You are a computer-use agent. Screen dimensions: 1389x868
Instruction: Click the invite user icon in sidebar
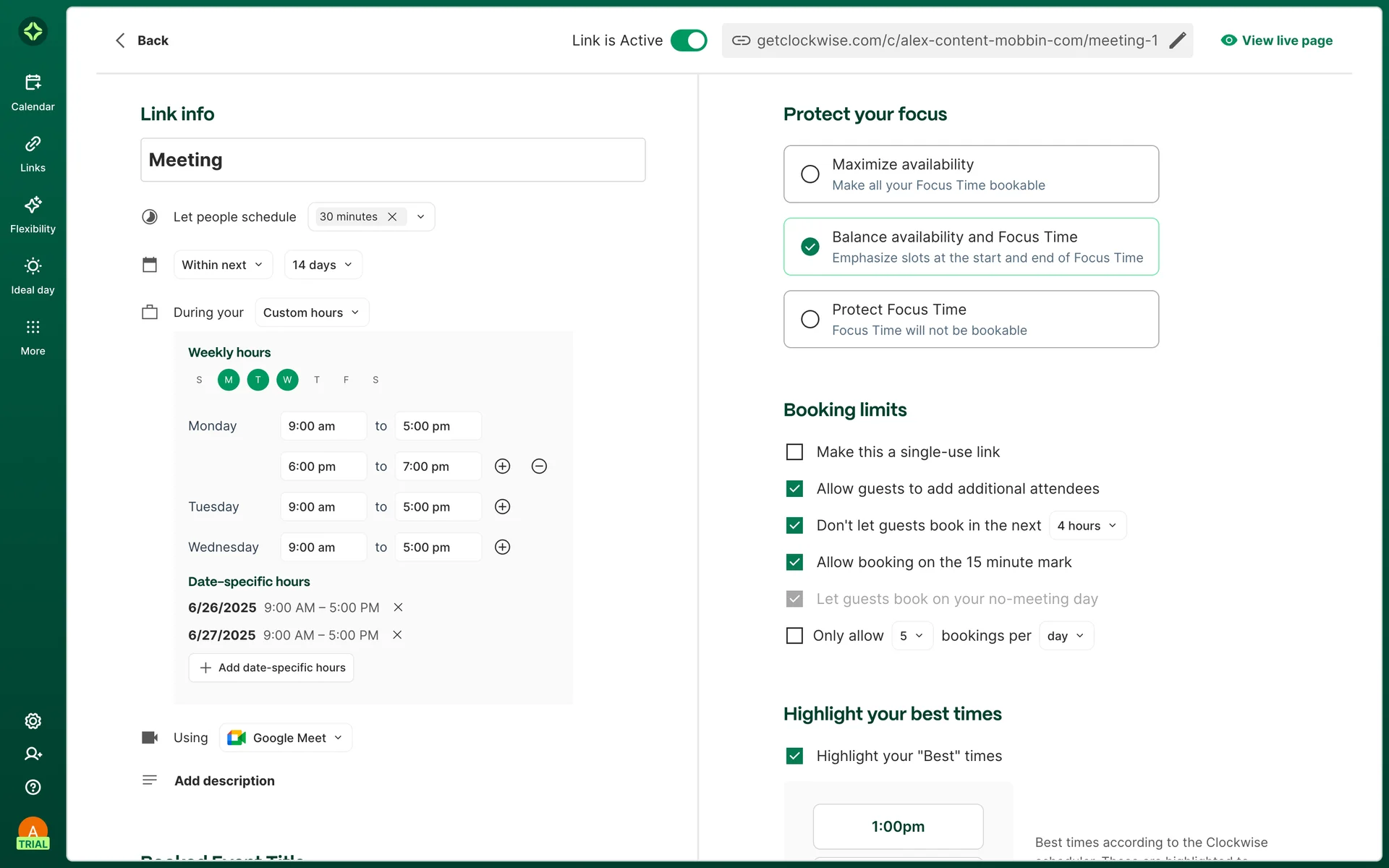(33, 754)
